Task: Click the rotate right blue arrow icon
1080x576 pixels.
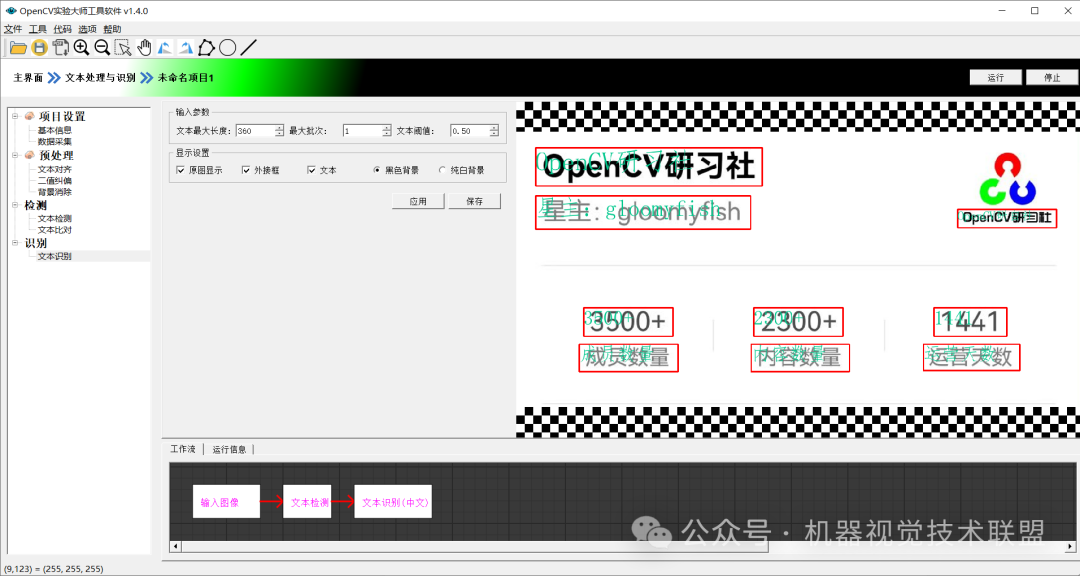Action: 185,48
